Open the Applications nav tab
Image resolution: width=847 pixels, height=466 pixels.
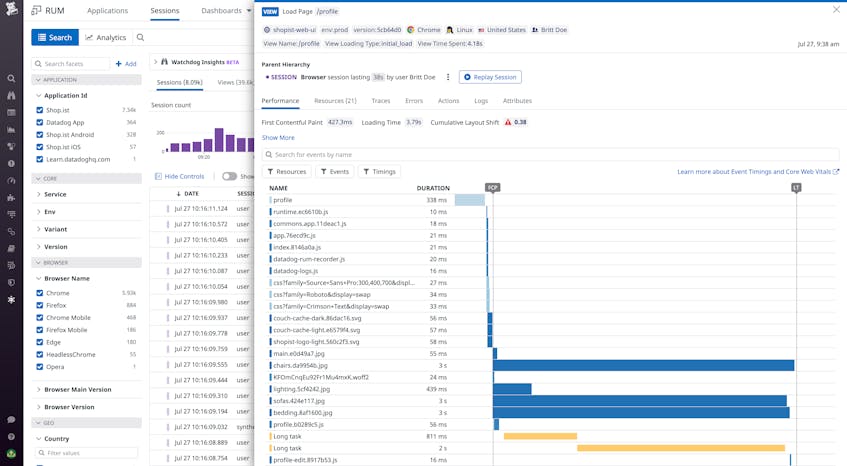tap(107, 11)
